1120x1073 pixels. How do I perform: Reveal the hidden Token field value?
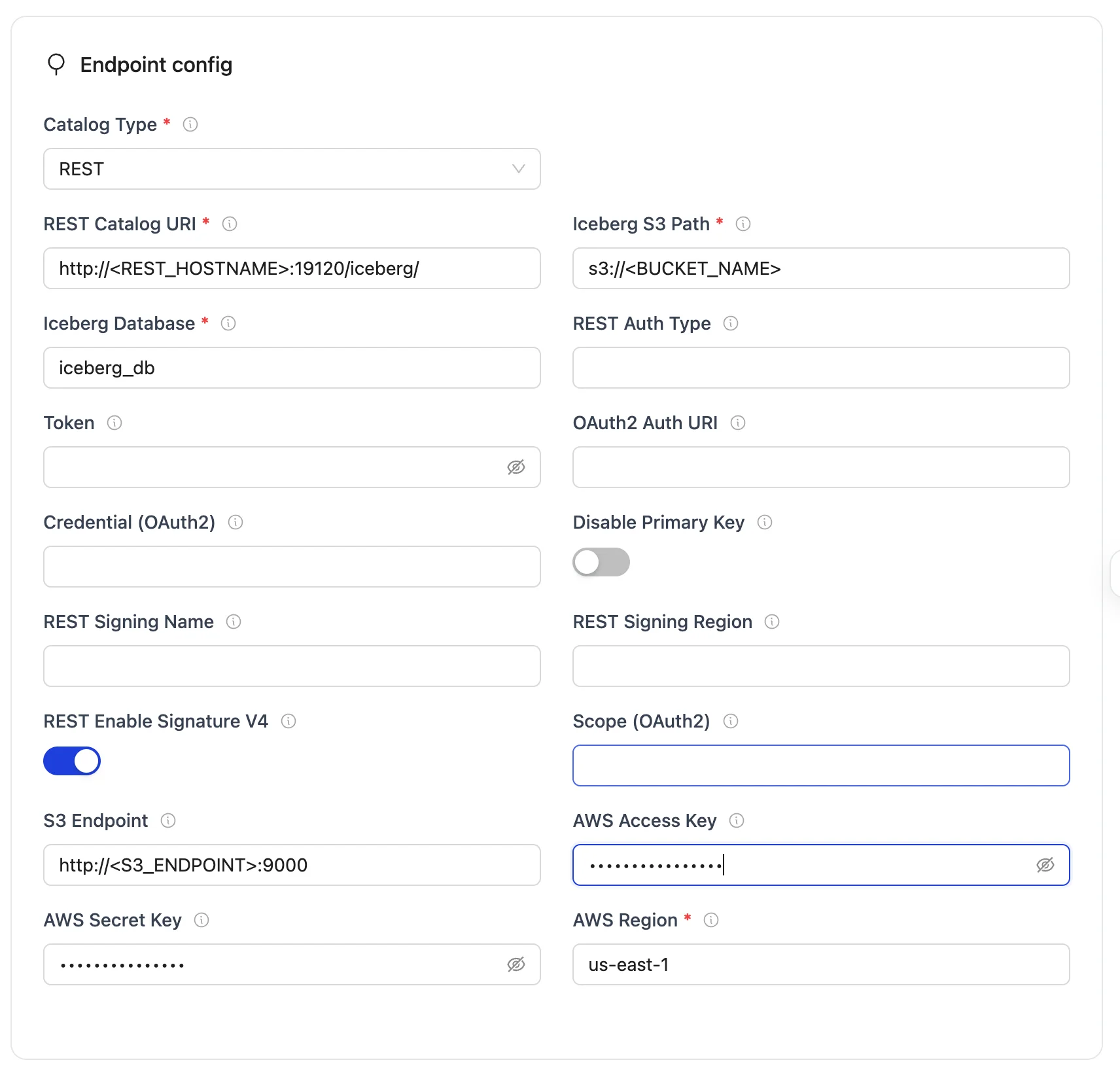[516, 467]
